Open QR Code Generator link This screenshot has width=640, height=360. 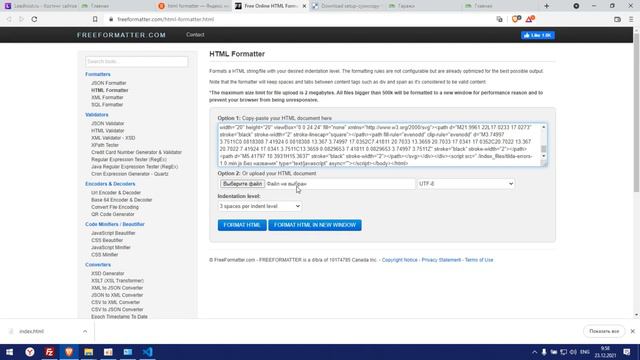coord(113,214)
